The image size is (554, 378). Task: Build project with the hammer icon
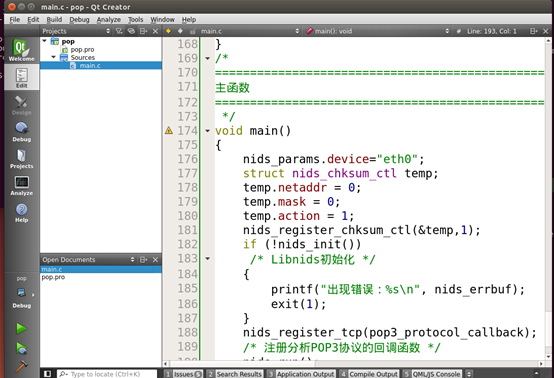pos(22,366)
